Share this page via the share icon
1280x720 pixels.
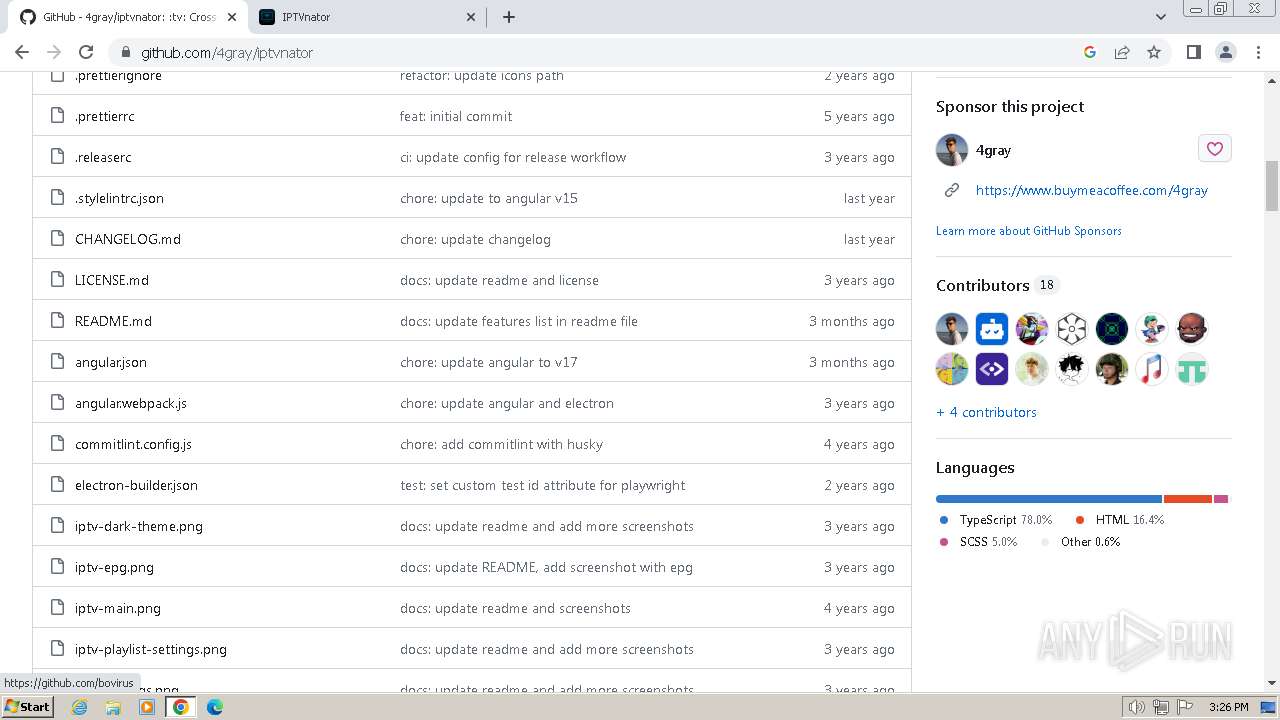[x=1122, y=52]
